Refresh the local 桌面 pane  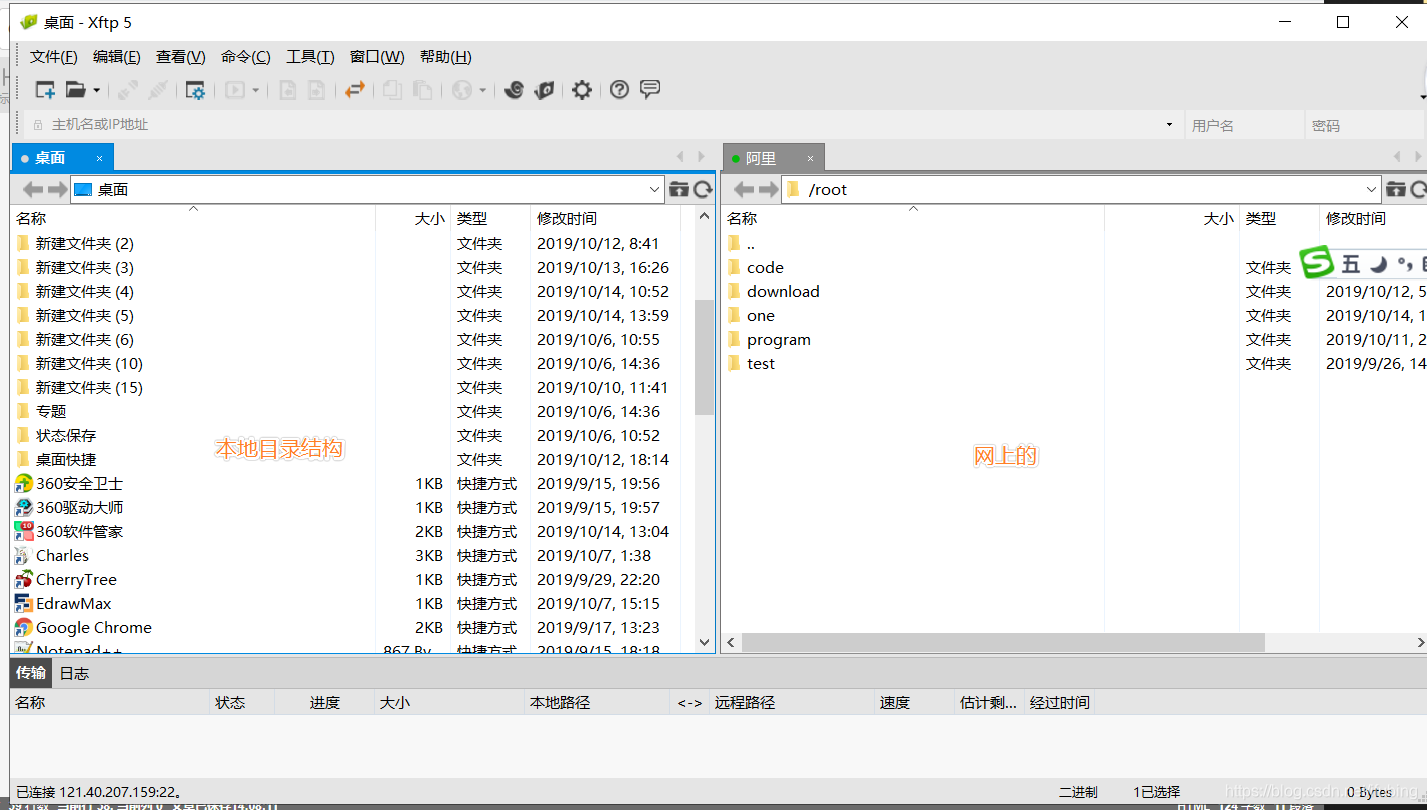coord(703,189)
